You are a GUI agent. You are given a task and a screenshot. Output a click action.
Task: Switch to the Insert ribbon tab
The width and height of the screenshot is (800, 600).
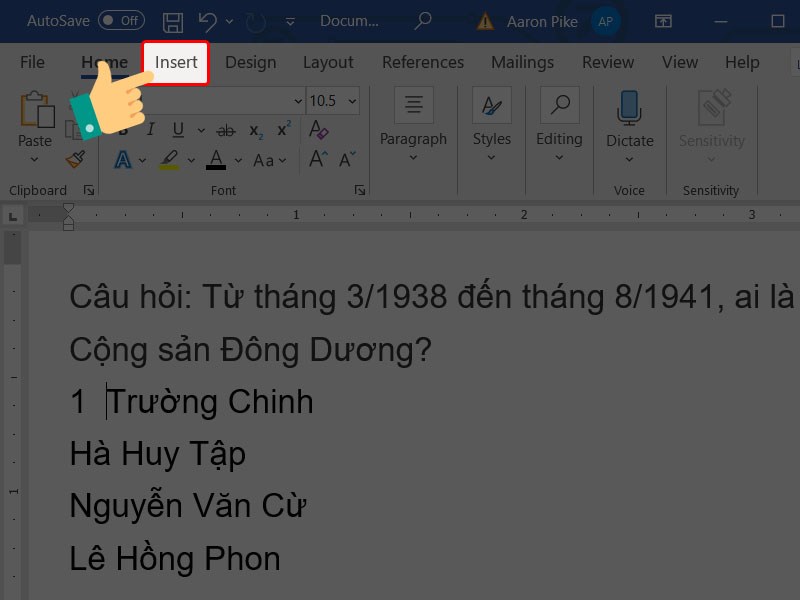(x=175, y=62)
